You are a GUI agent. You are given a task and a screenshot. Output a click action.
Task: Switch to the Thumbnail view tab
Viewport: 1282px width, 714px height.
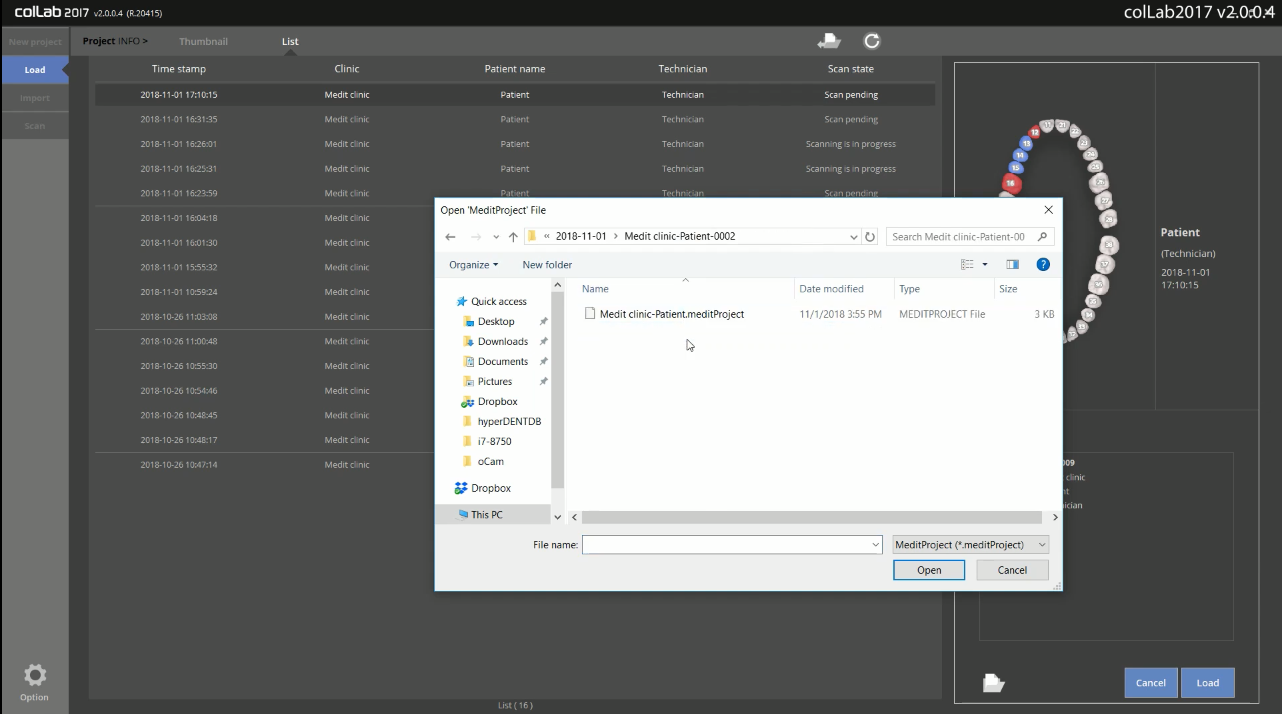click(x=203, y=41)
